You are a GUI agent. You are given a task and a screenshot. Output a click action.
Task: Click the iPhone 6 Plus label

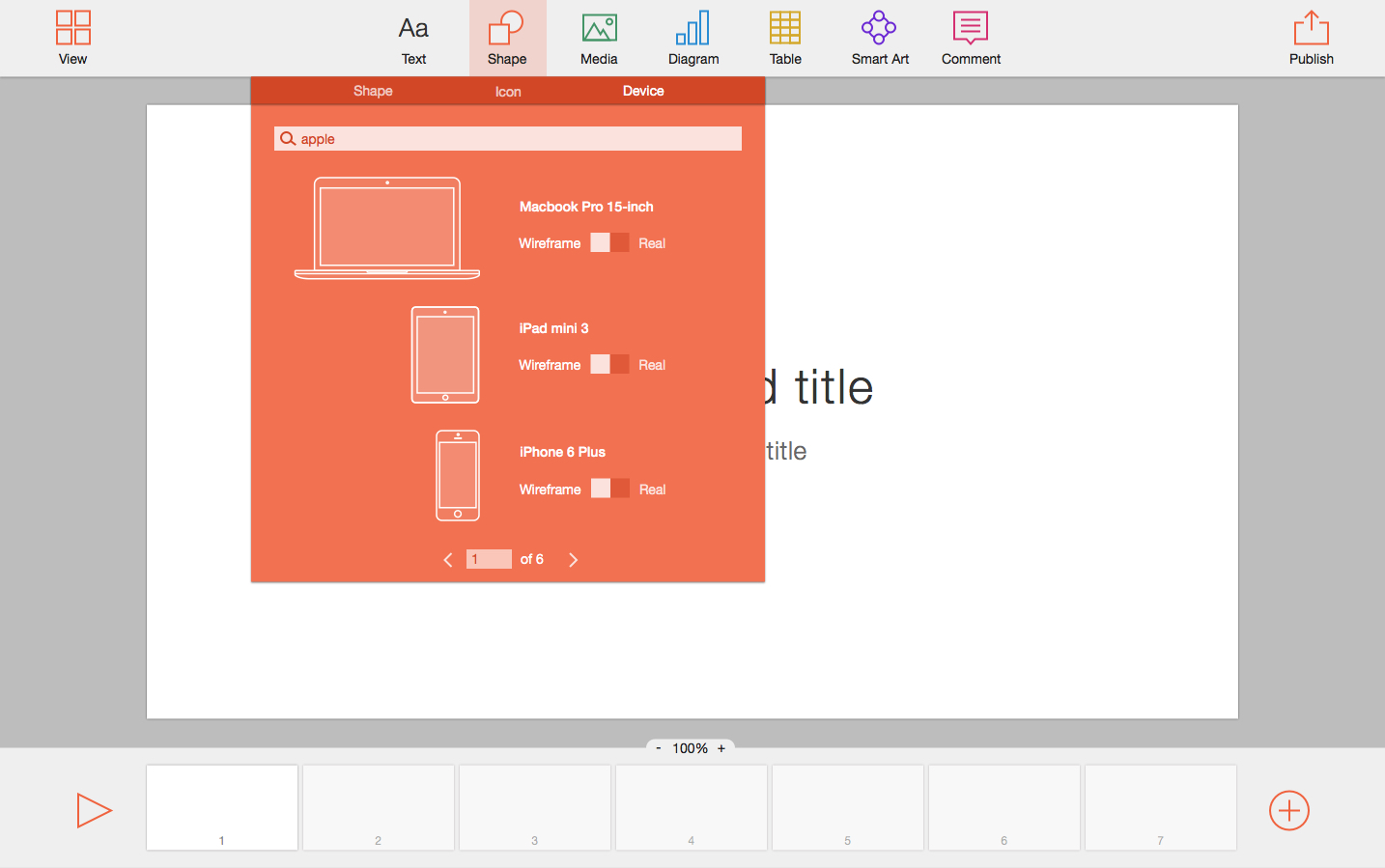click(562, 452)
